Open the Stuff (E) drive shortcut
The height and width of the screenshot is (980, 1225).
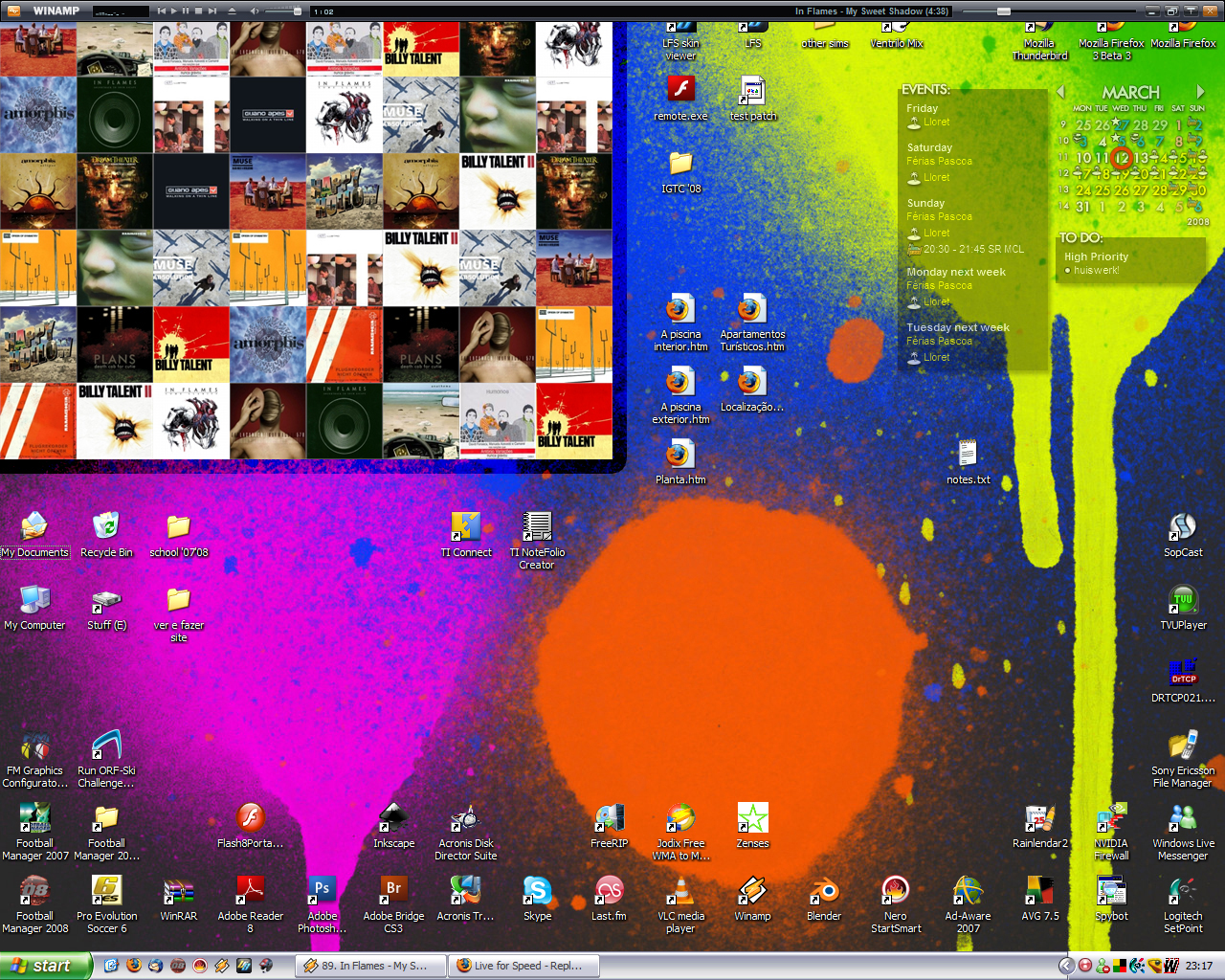pyautogui.click(x=106, y=608)
